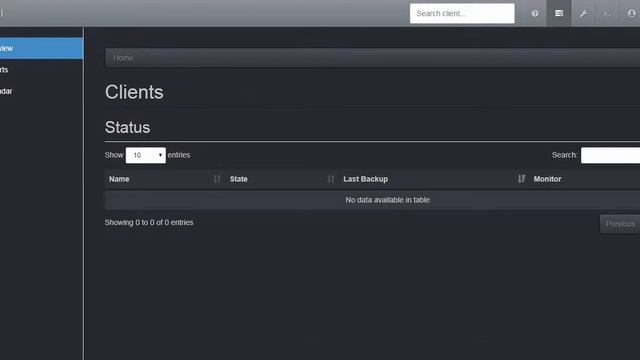Click the Previous pagination button
The image size is (640, 360).
point(620,224)
